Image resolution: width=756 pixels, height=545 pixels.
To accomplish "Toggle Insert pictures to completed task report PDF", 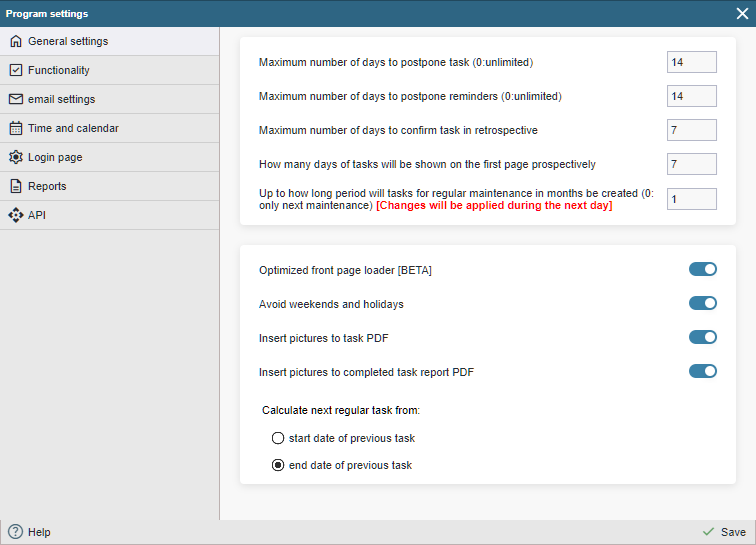I will (702, 371).
